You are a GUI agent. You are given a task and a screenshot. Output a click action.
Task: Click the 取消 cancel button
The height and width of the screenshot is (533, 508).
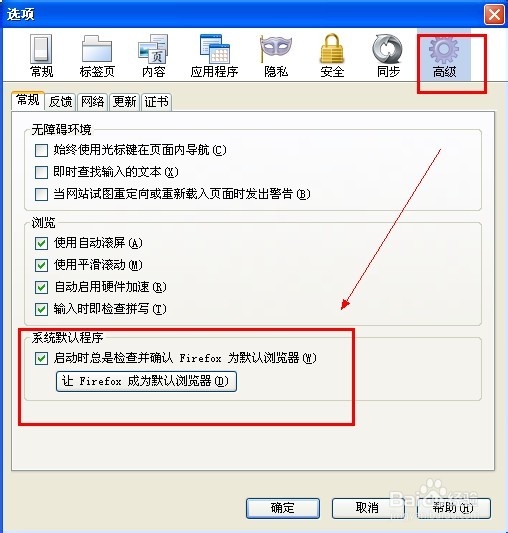(368, 508)
